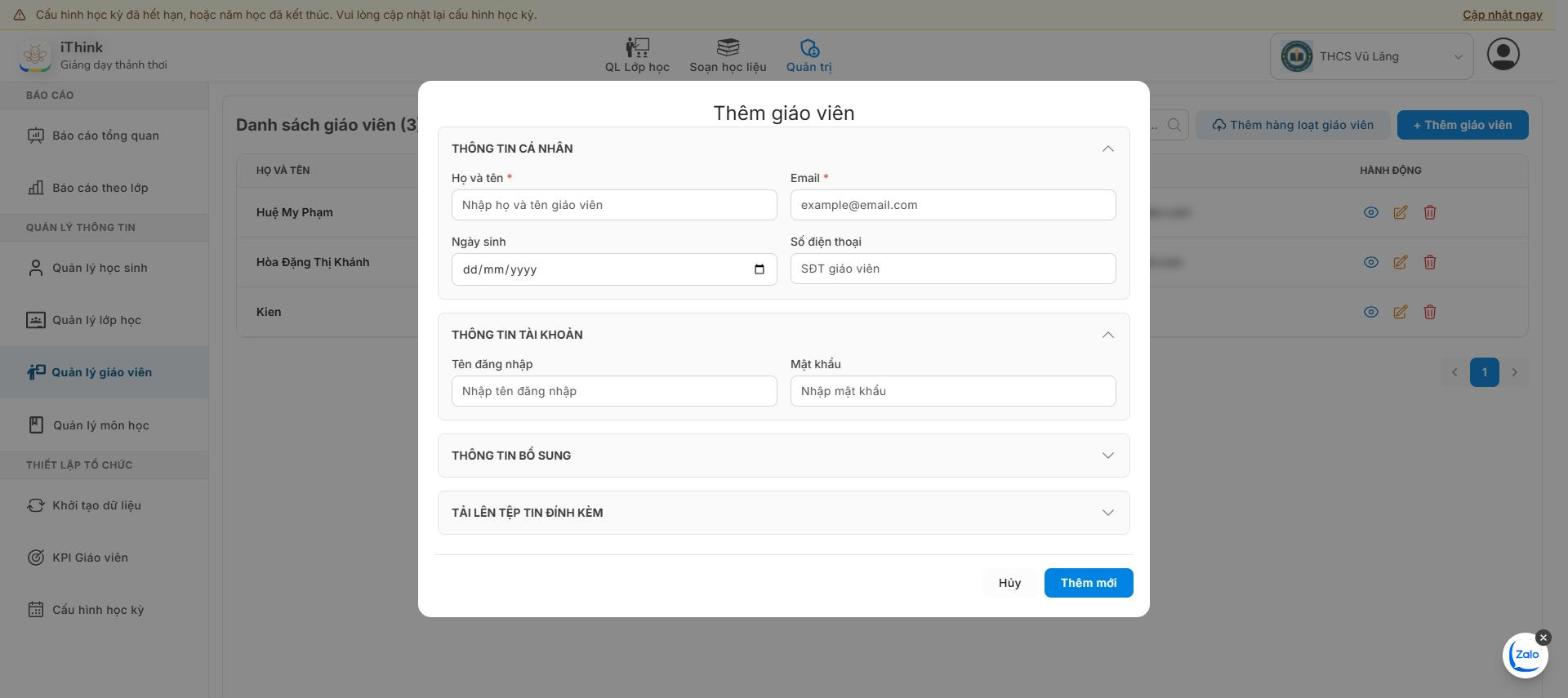Open the date picker calendar icon
The image size is (1568, 698).
coord(759,269)
